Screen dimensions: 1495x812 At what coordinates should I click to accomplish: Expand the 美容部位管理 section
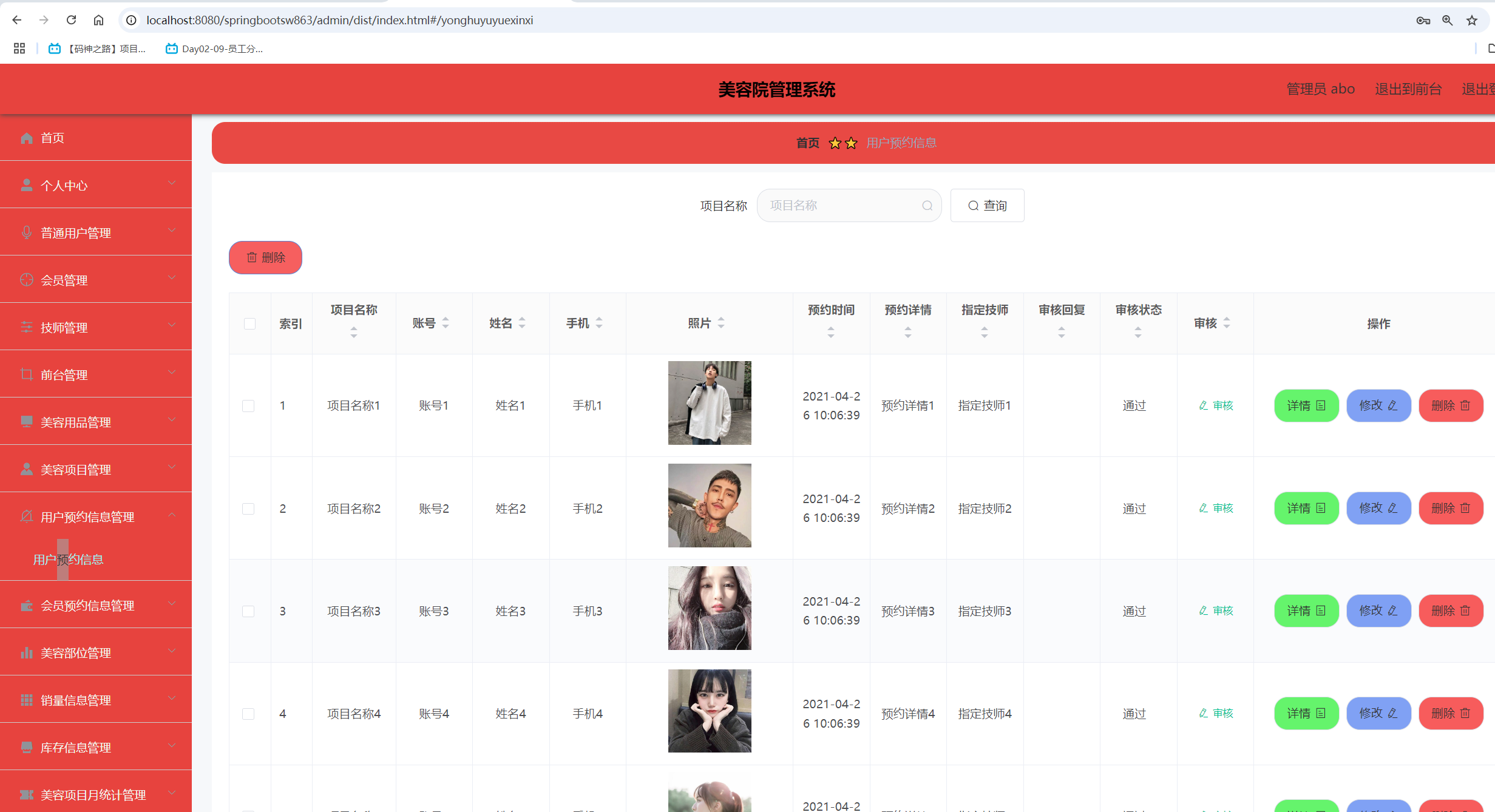pyautogui.click(x=172, y=650)
